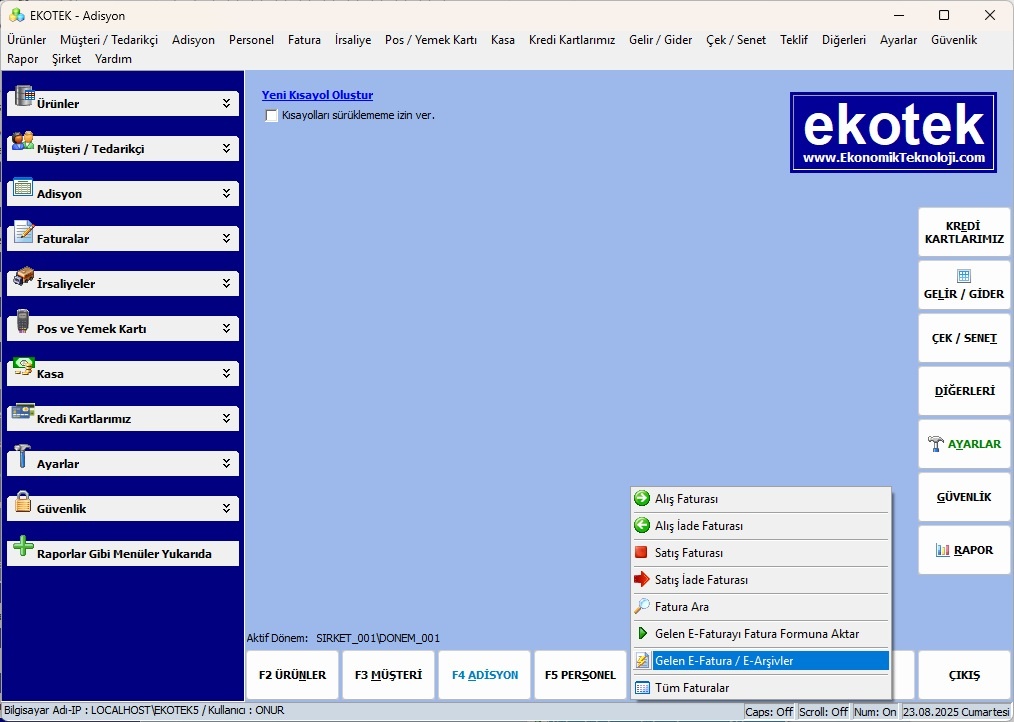
Task: Click the green plus icon for Raporlar
Action: point(23,546)
